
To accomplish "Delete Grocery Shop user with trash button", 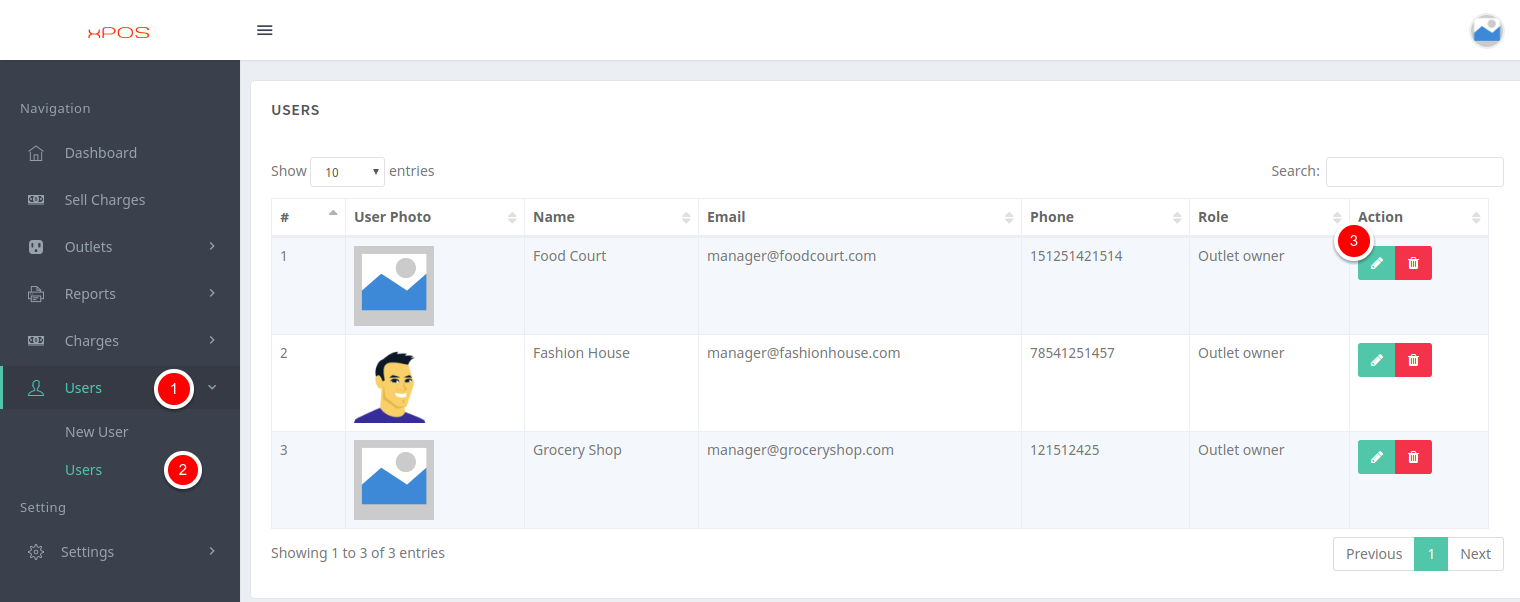I will pos(1413,457).
